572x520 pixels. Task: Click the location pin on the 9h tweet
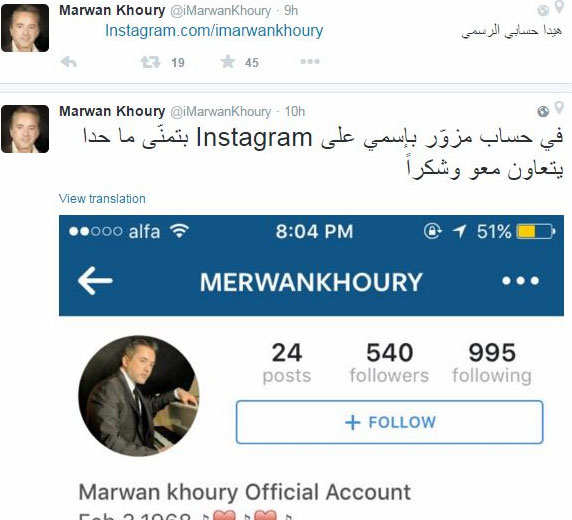click(559, 7)
